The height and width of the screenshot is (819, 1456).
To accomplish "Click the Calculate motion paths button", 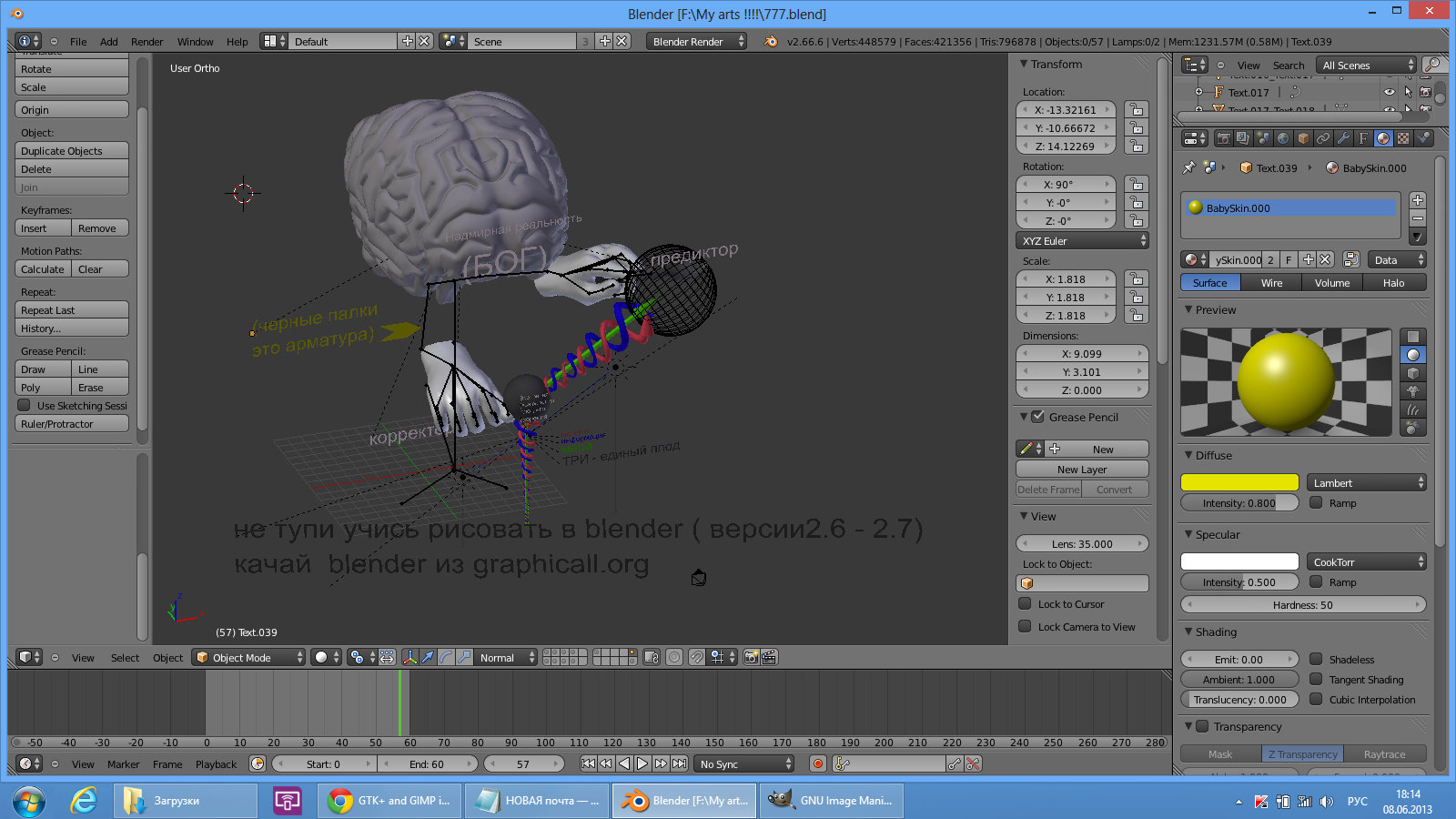I will (x=43, y=268).
